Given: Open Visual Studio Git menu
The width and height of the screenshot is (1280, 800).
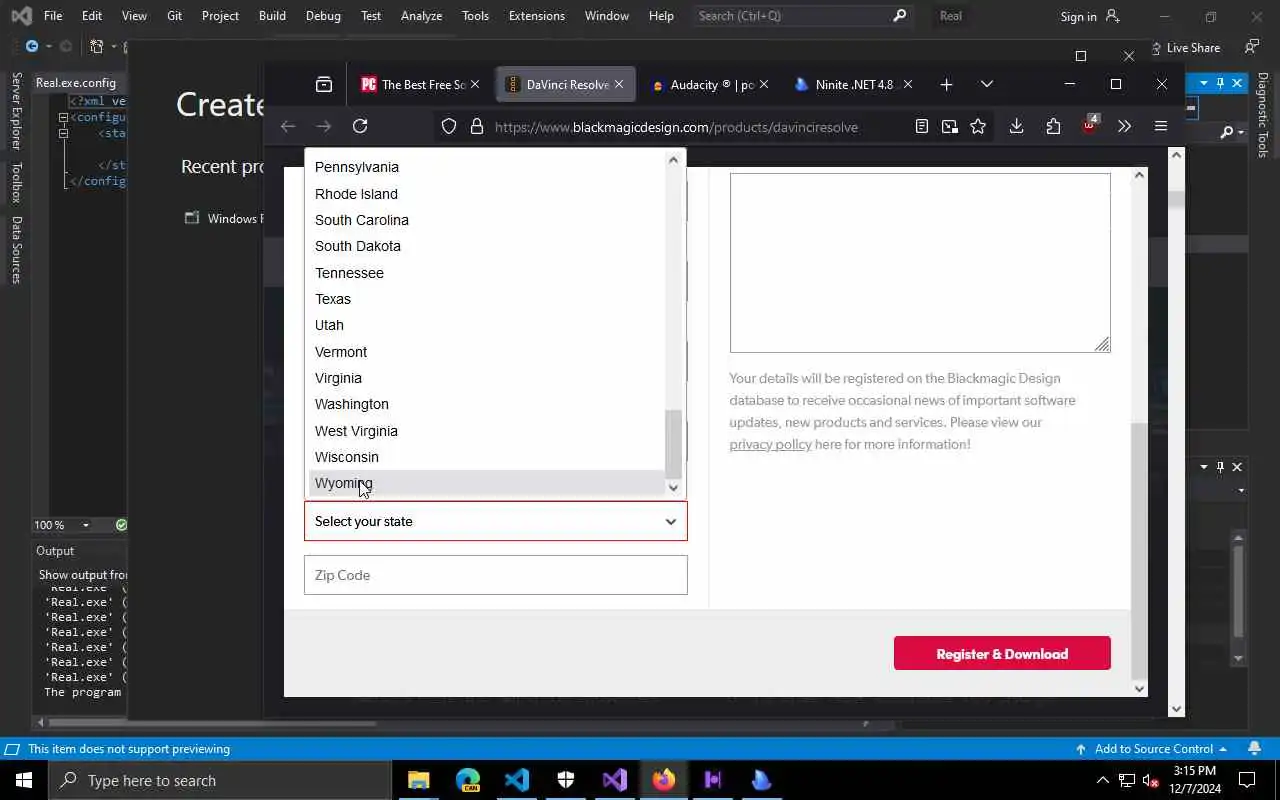Looking at the screenshot, I should tap(174, 16).
